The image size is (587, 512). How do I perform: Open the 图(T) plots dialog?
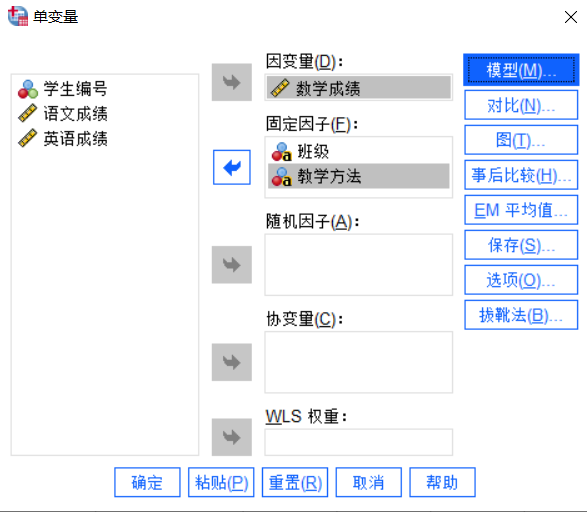click(x=521, y=140)
